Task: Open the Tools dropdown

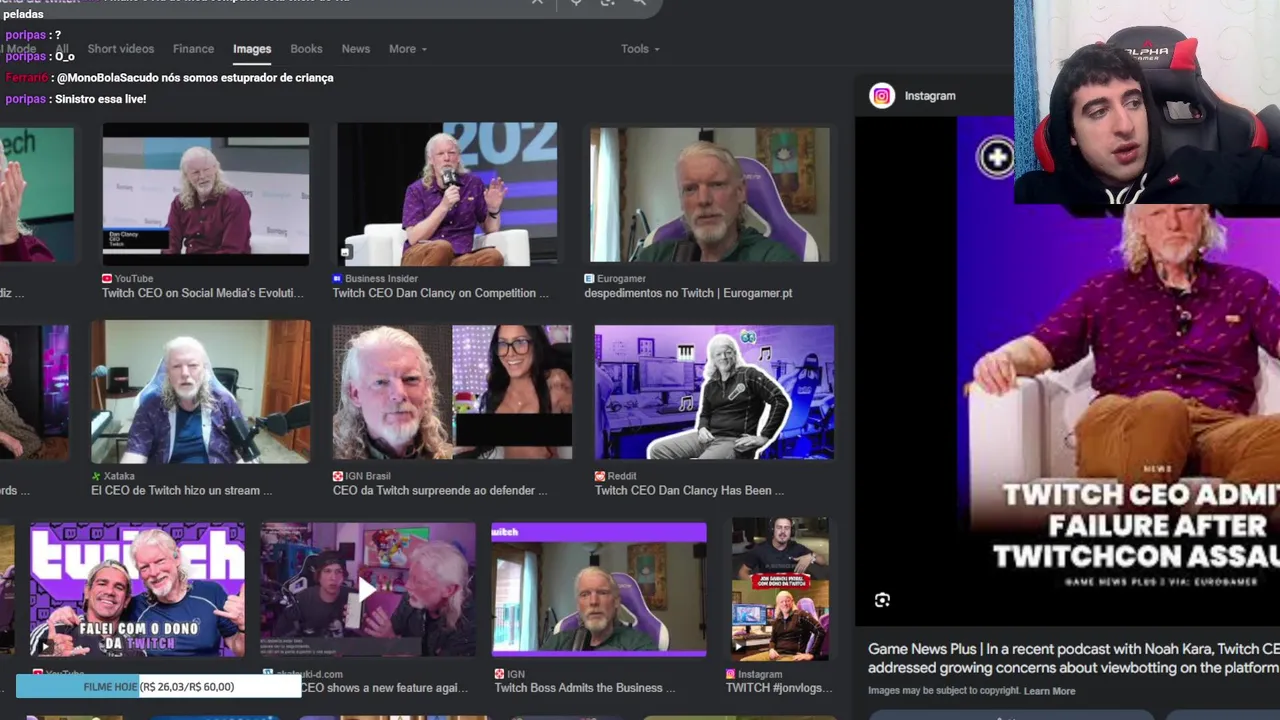Action: pos(641,49)
